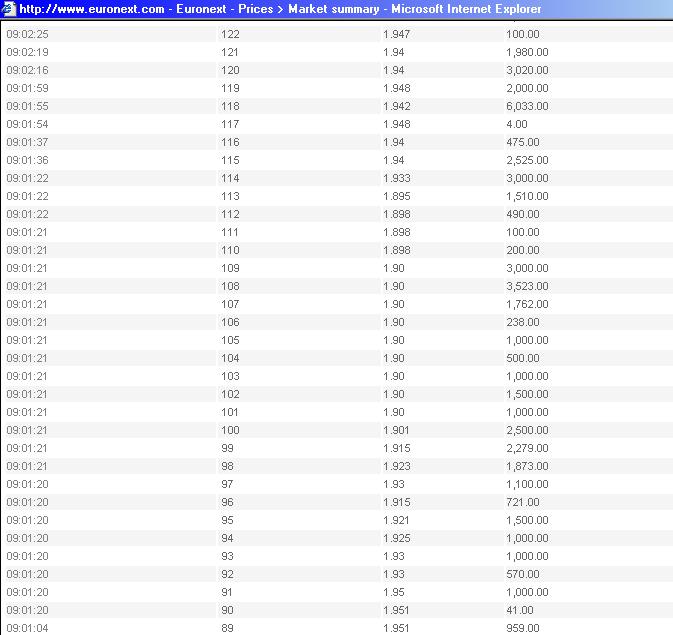The height and width of the screenshot is (635, 673).
Task: Click the price 1.901 in row 100
Action: point(396,431)
